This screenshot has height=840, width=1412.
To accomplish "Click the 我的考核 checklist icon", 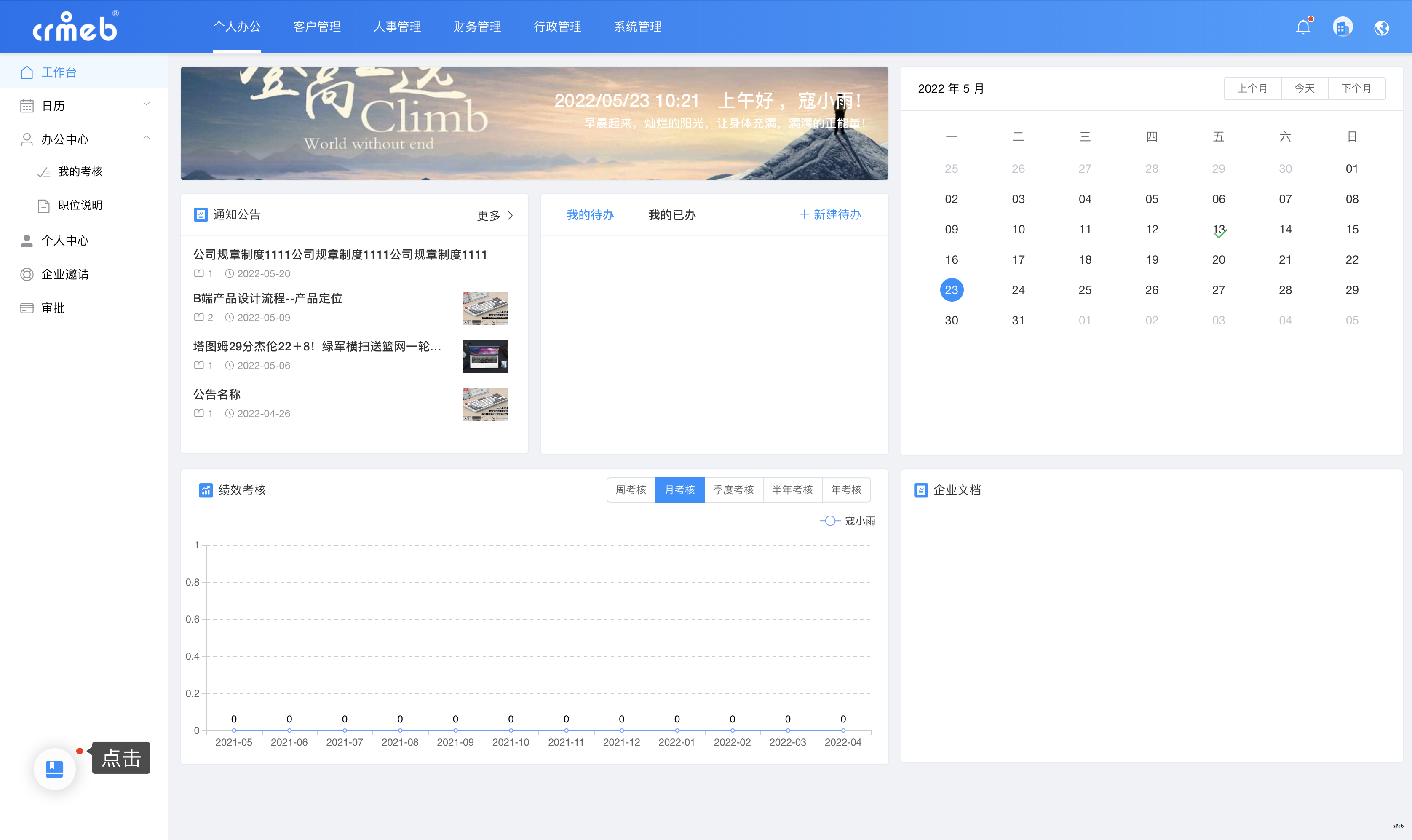I will pos(43,172).
